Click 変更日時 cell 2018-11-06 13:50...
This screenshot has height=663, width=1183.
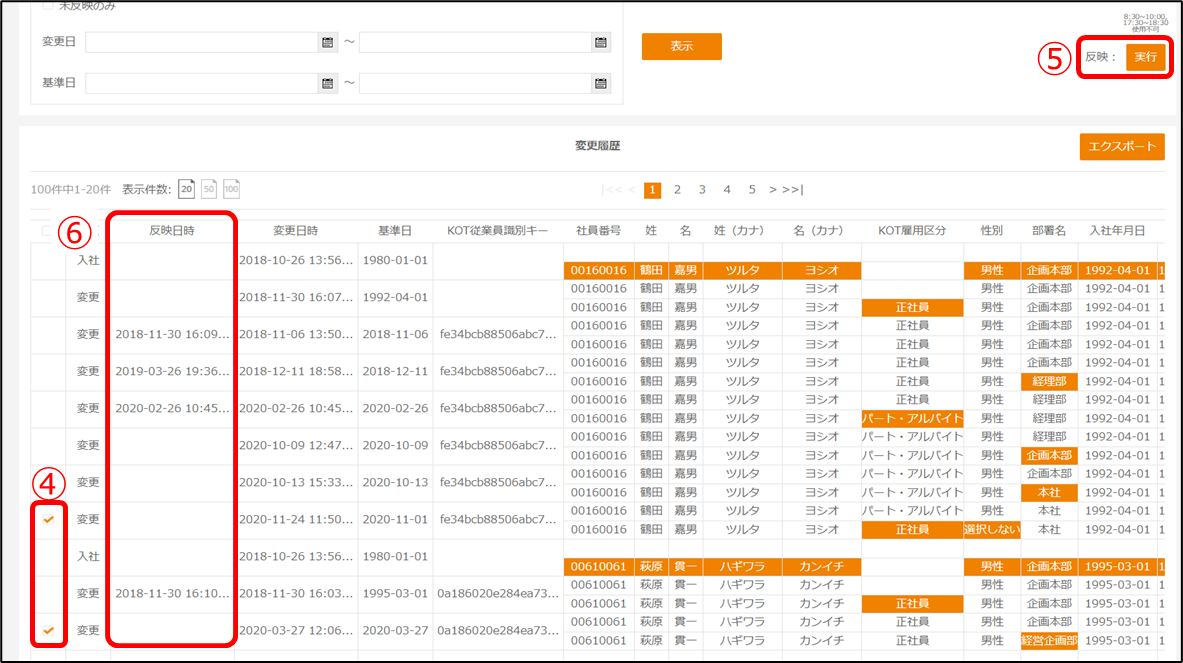296,334
